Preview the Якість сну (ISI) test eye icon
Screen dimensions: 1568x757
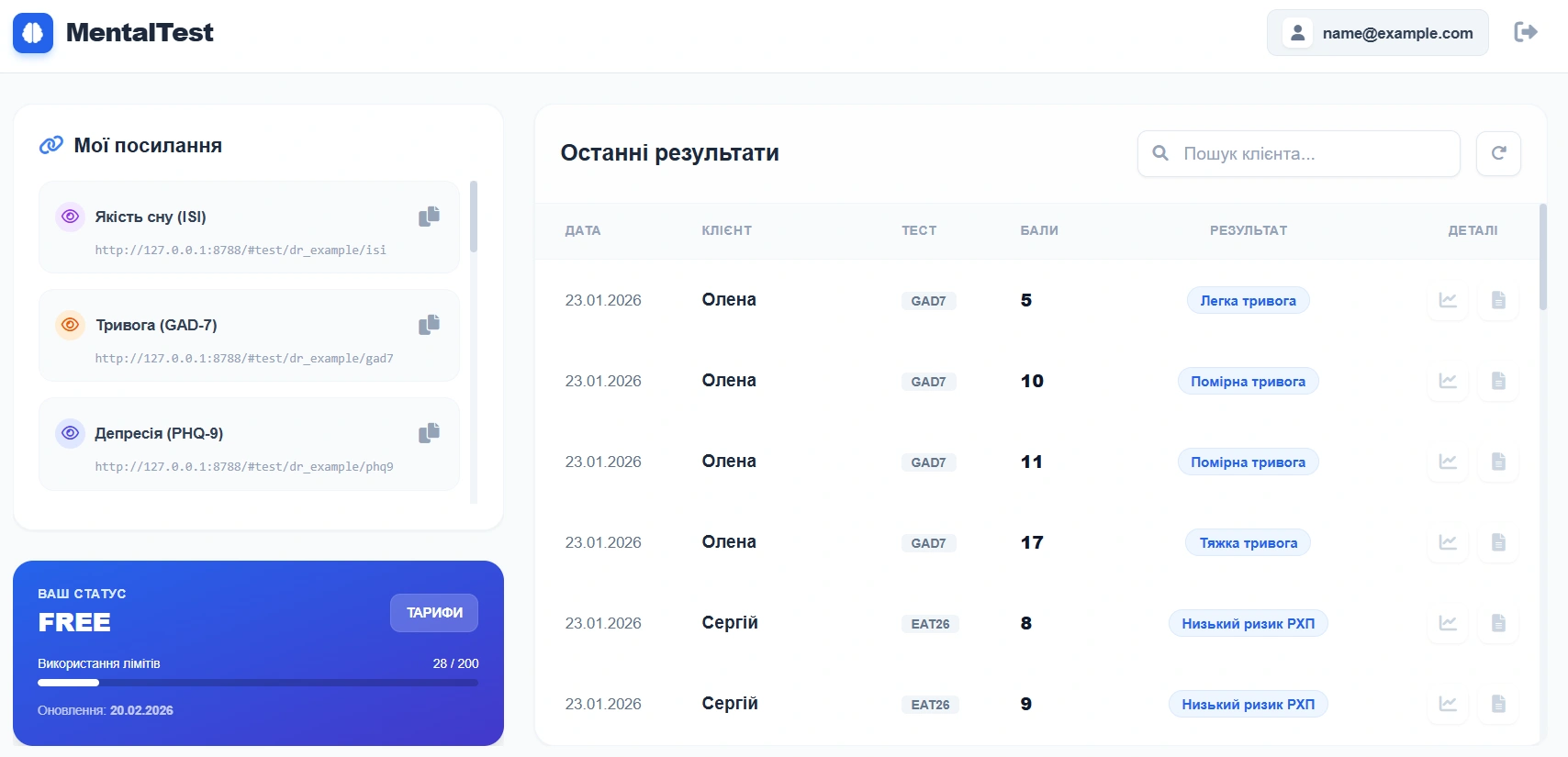point(70,217)
